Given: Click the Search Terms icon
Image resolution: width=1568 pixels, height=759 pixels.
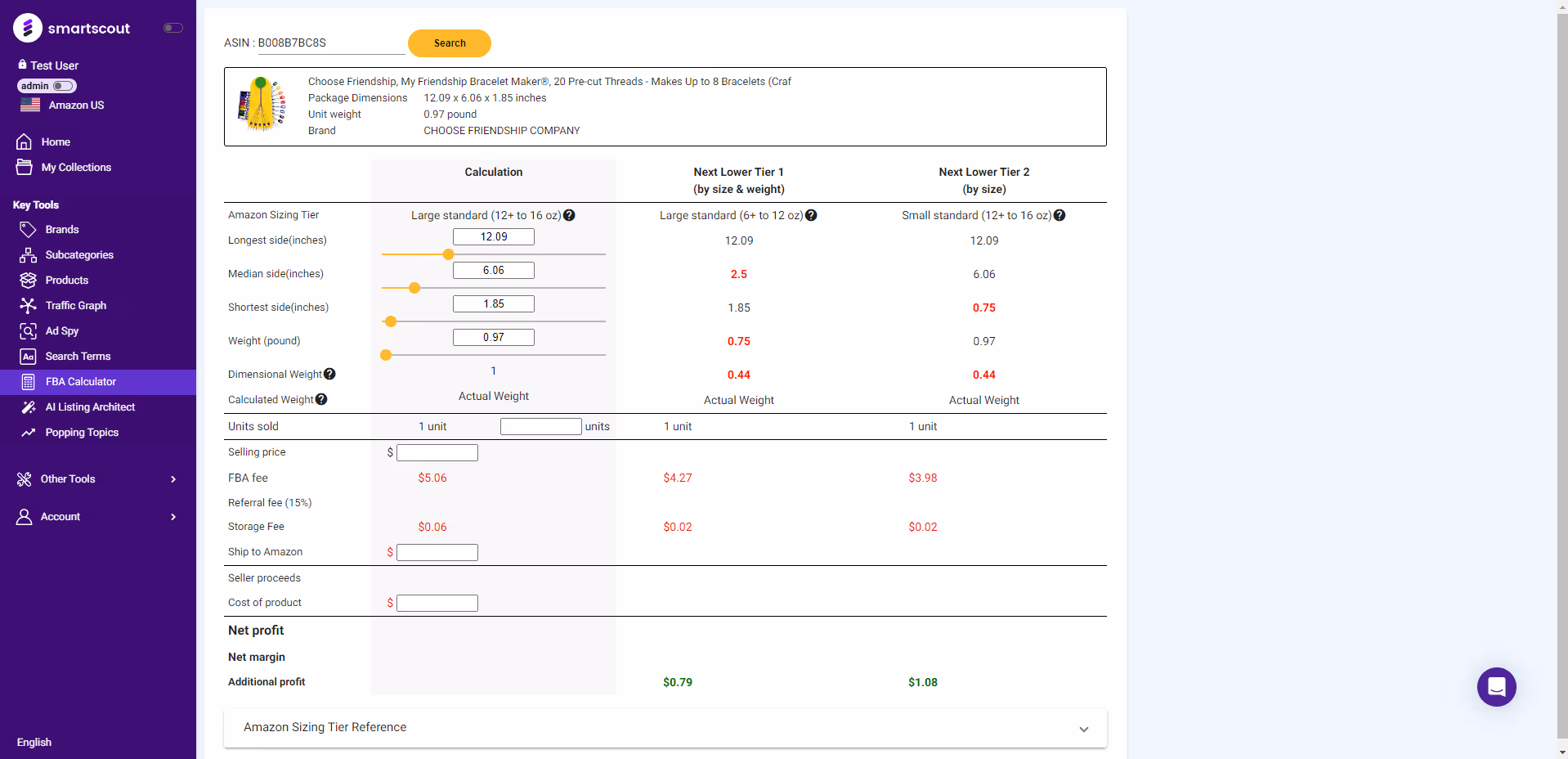Looking at the screenshot, I should pos(28,356).
